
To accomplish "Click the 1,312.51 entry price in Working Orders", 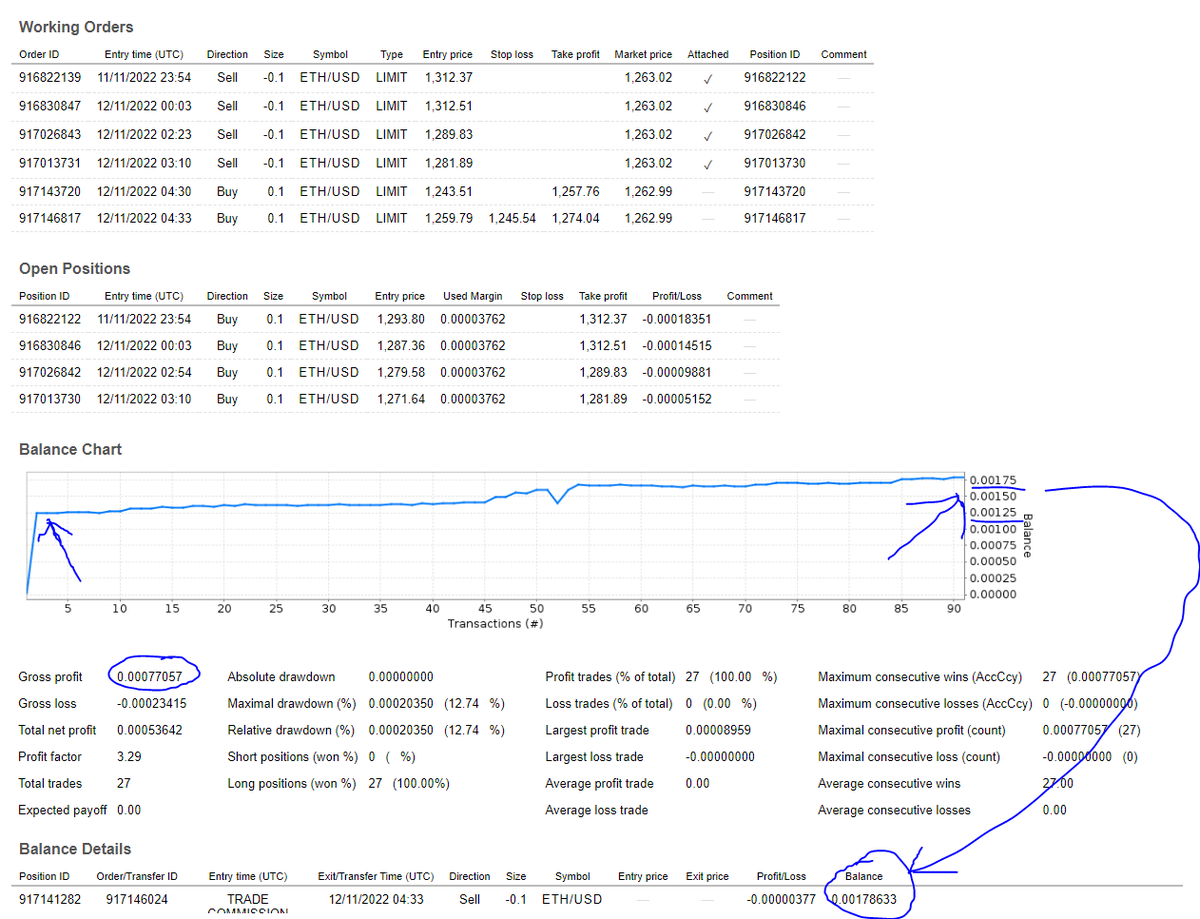I will (448, 106).
